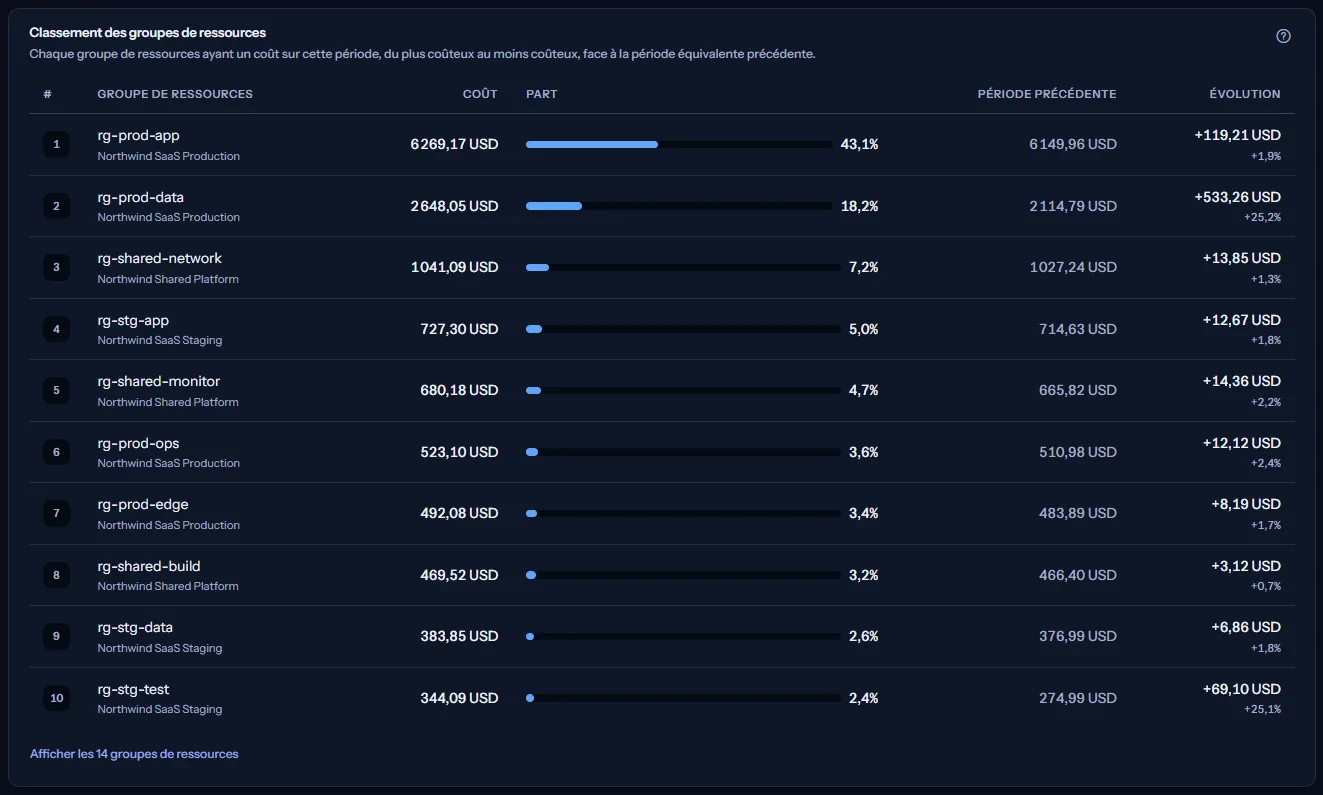Click the cost value 344,09 USD

coord(459,698)
